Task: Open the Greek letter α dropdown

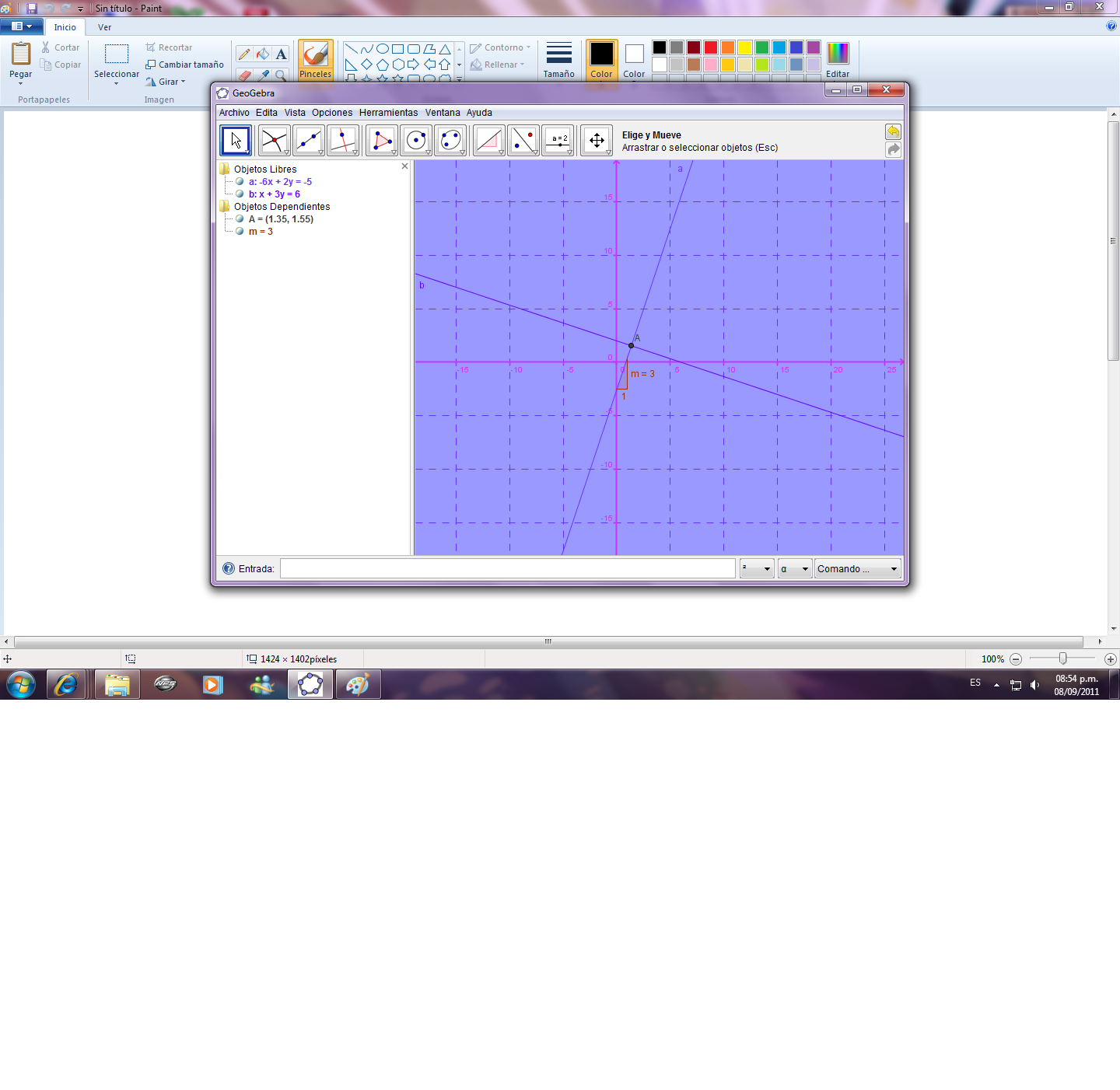Action: [794, 568]
